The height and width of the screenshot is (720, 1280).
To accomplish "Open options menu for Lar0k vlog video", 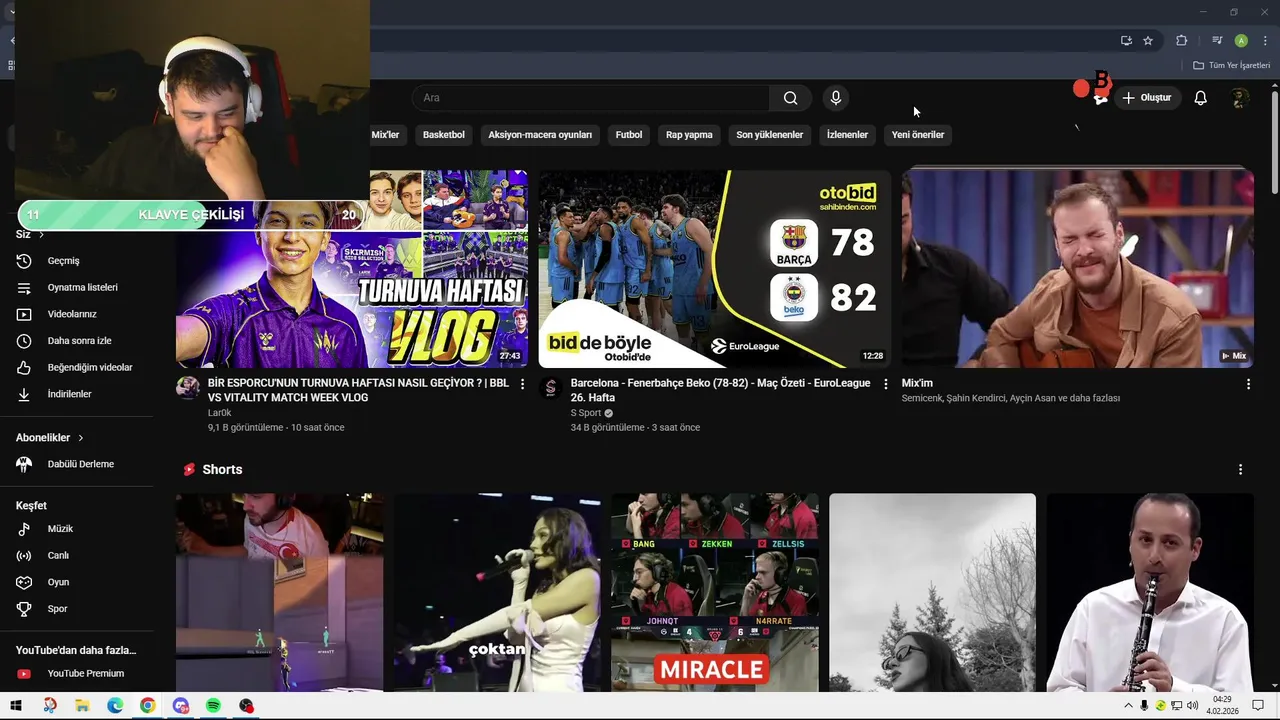I will click(522, 384).
